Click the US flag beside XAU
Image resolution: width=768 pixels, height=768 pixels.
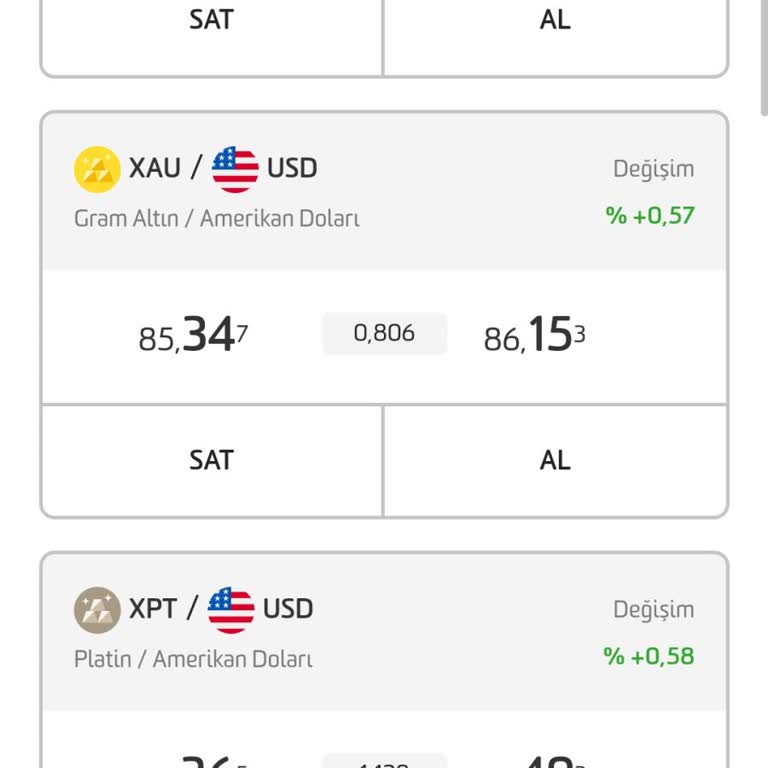coord(235,168)
